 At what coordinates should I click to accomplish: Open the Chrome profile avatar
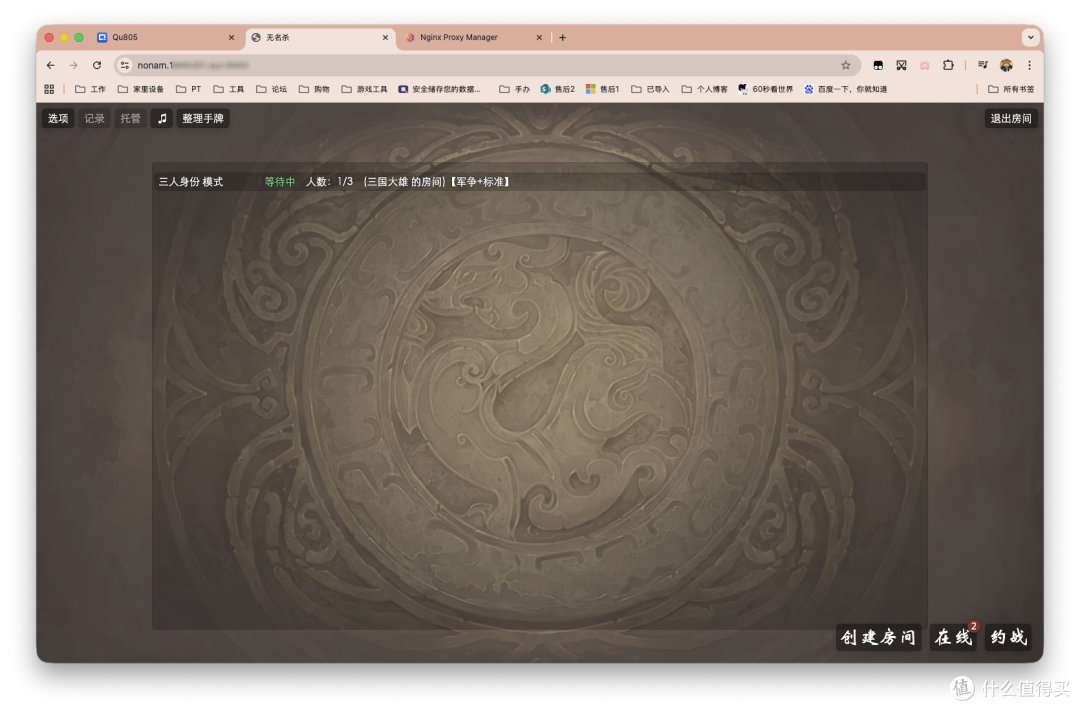click(1006, 65)
